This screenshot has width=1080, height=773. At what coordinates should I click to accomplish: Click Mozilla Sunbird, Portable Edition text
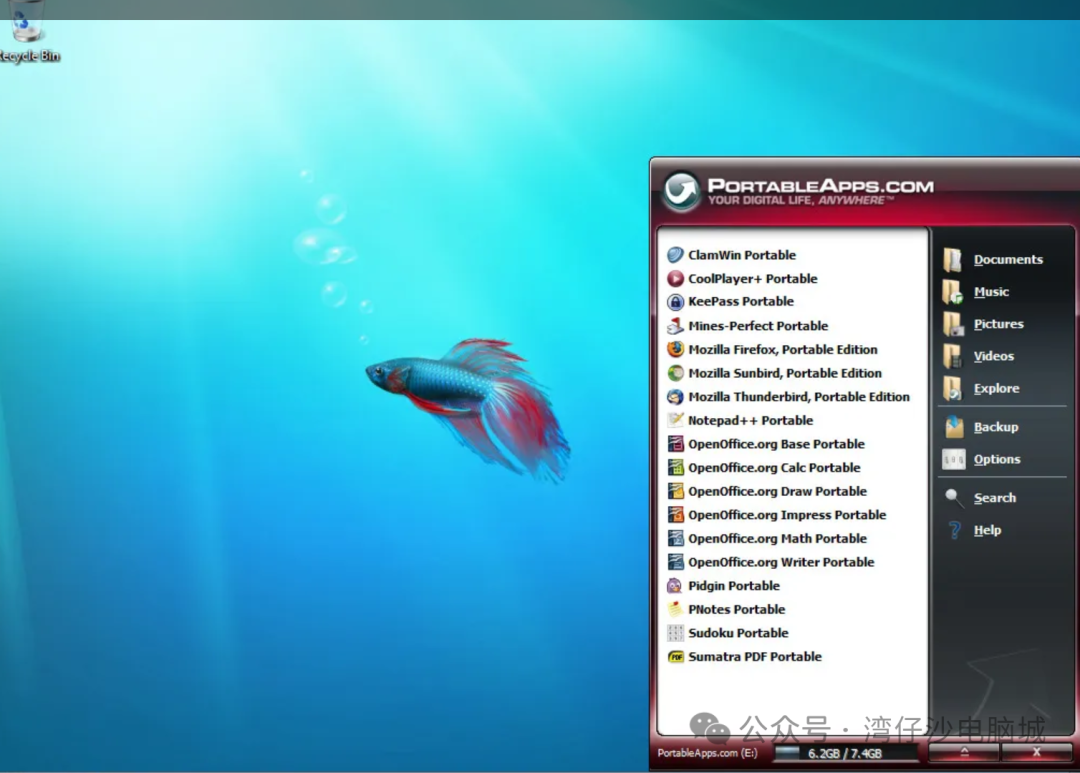tap(785, 373)
